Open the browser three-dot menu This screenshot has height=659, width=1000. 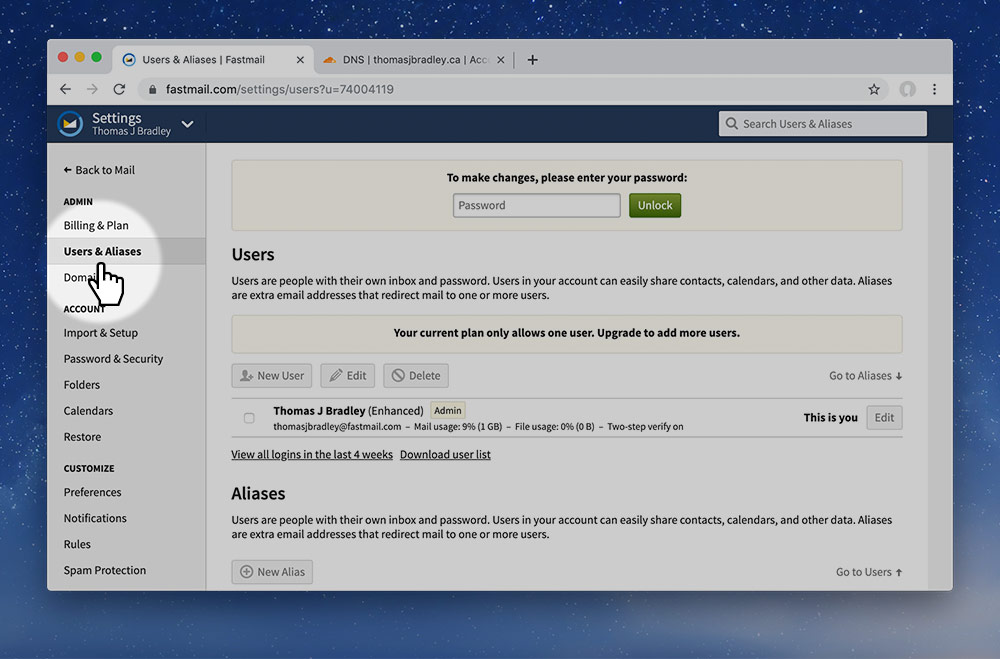pos(935,88)
